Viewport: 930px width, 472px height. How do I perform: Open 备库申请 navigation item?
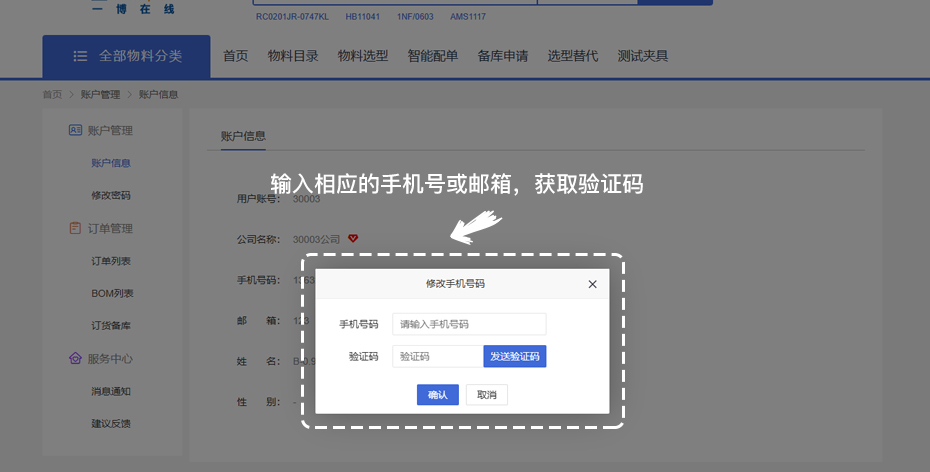(x=503, y=56)
